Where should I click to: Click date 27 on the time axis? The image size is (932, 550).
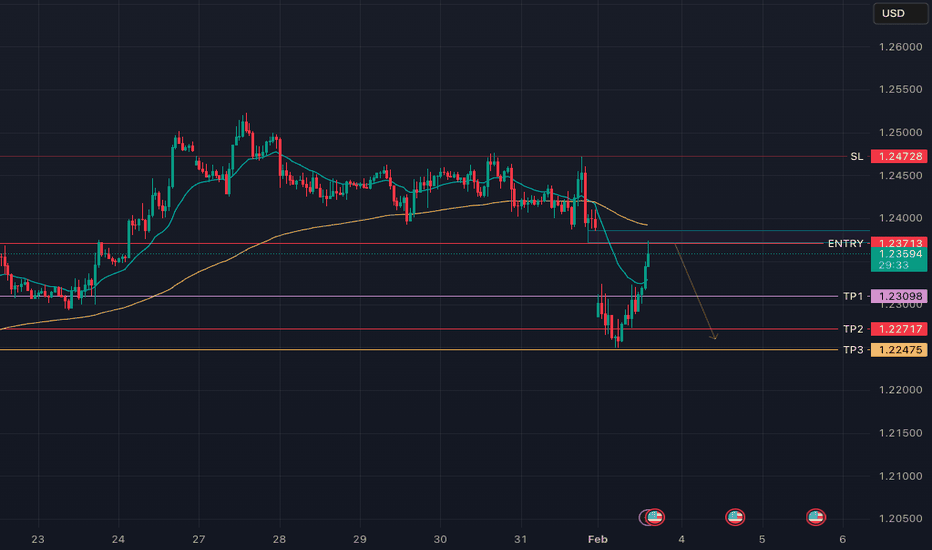point(199,539)
